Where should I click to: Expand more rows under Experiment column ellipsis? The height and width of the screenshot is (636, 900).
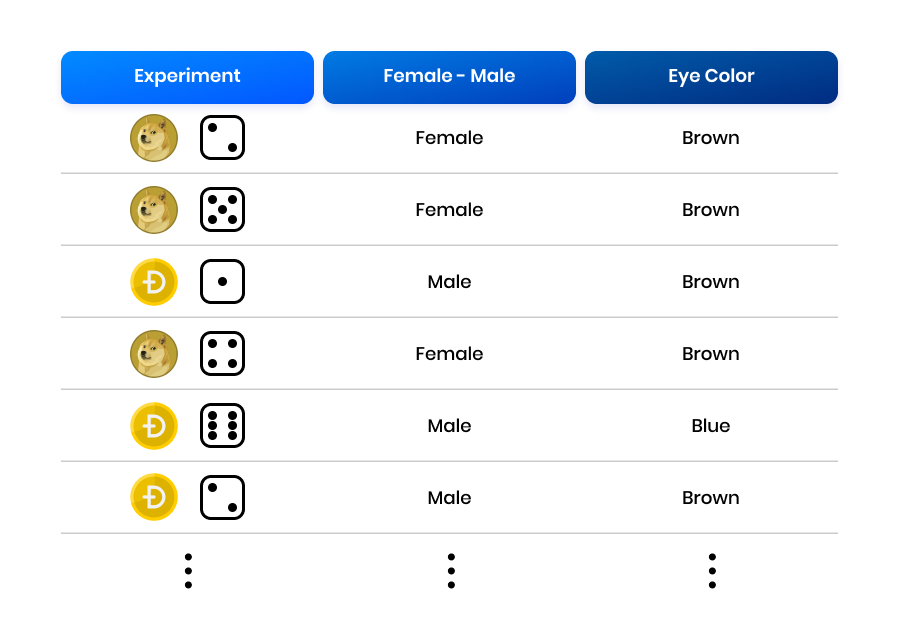coord(188,571)
